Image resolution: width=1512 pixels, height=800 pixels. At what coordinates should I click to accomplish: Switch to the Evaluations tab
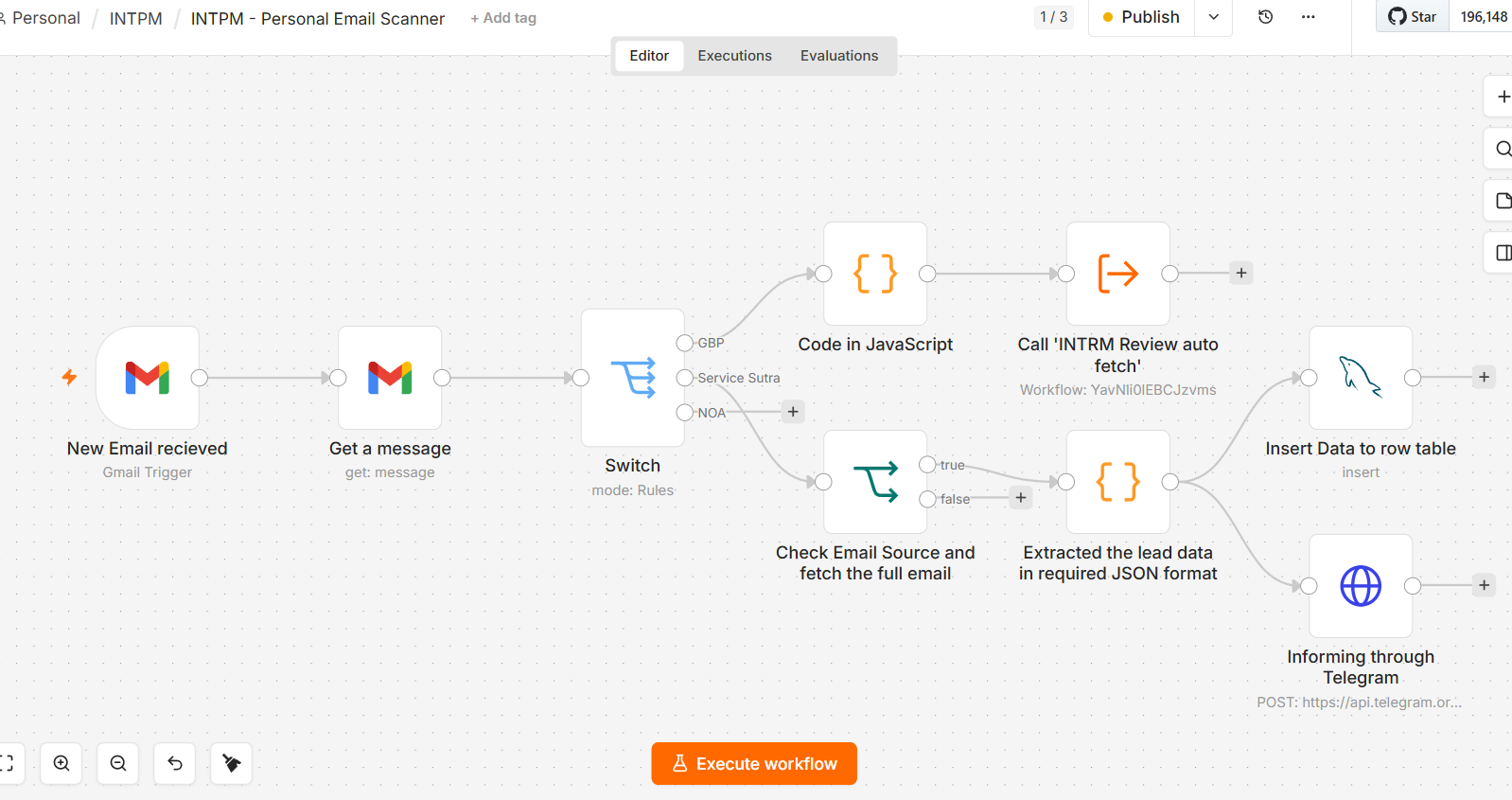tap(839, 56)
